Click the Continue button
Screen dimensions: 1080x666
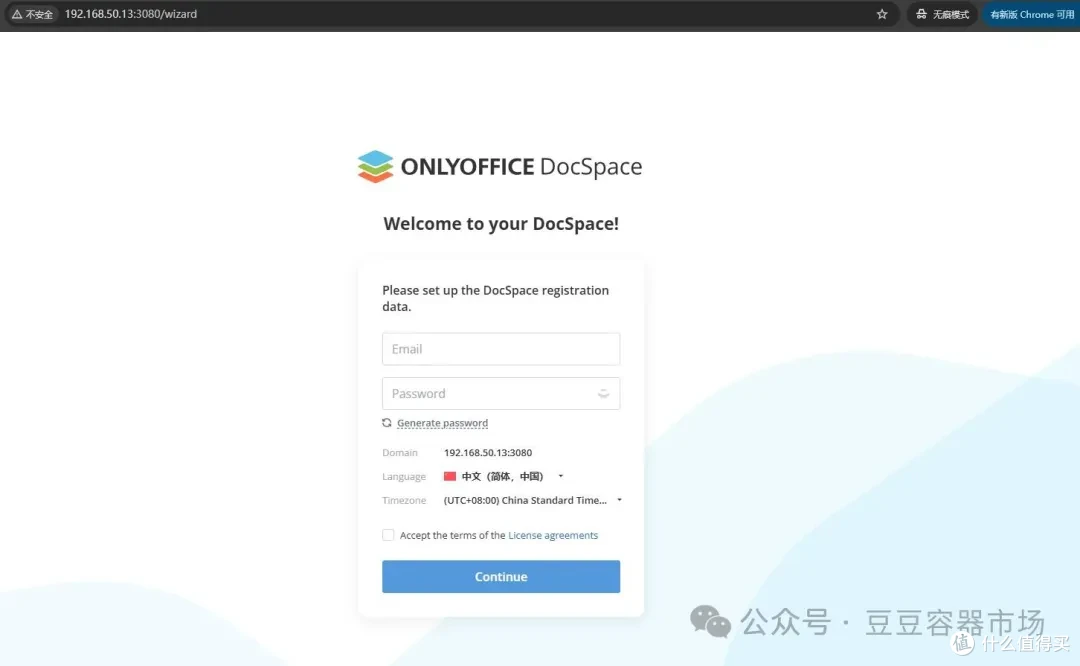tap(501, 576)
